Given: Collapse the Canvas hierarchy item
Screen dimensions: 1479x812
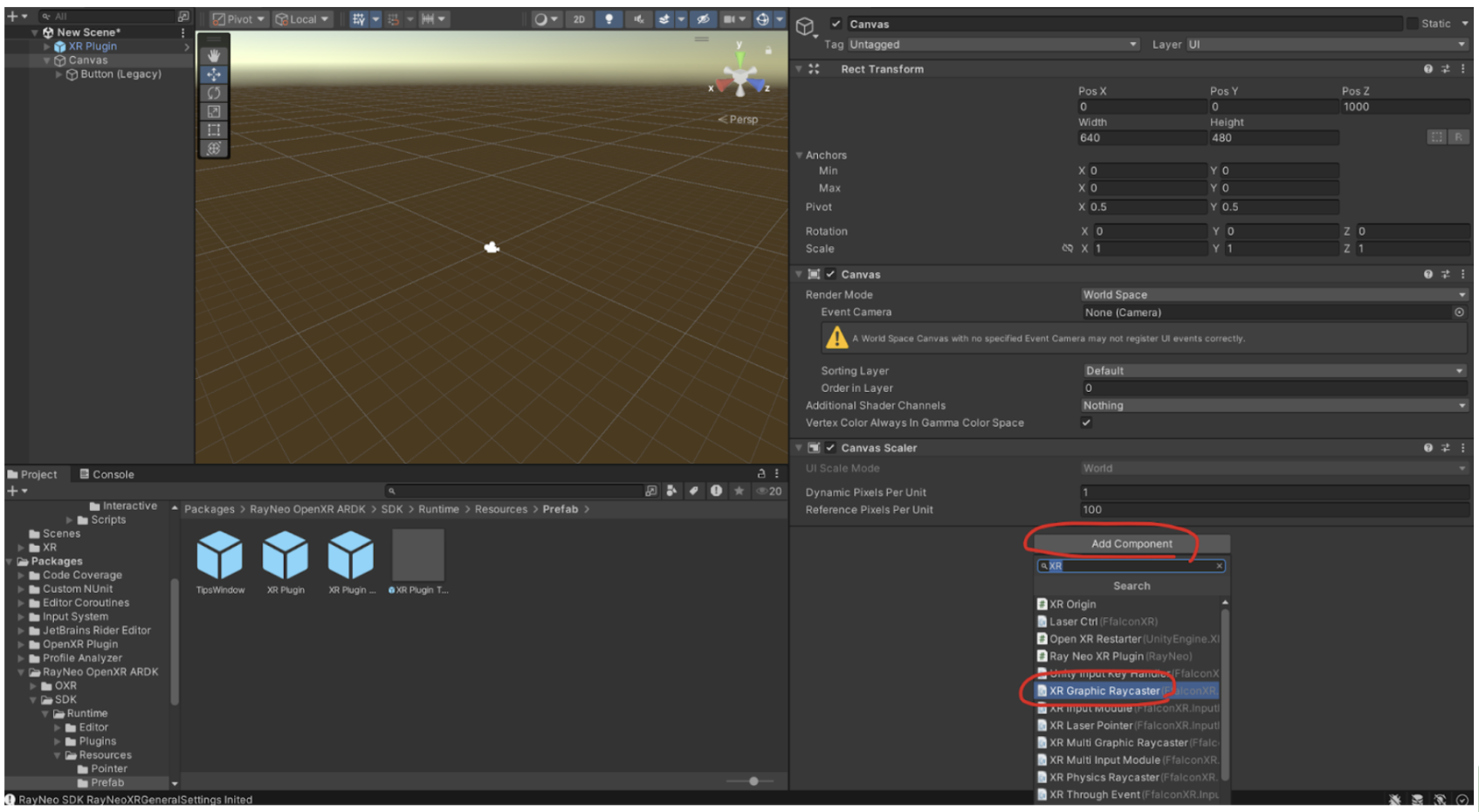Looking at the screenshot, I should [46, 60].
